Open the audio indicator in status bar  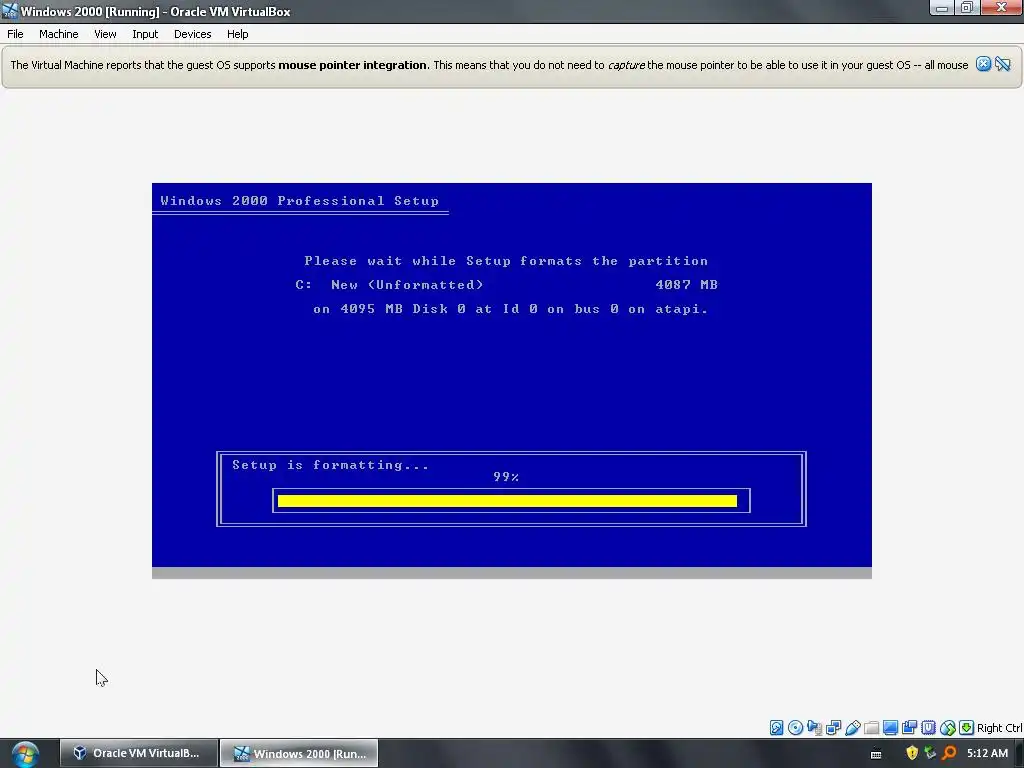(814, 728)
